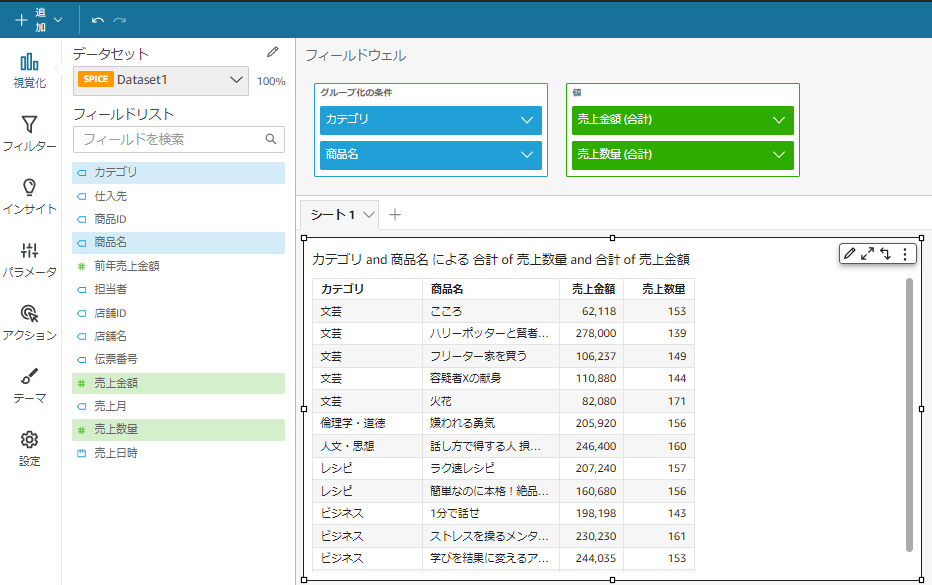This screenshot has width=932, height=585.
Task: Select the 前年売上金額 field in the list
Action: click(x=178, y=266)
